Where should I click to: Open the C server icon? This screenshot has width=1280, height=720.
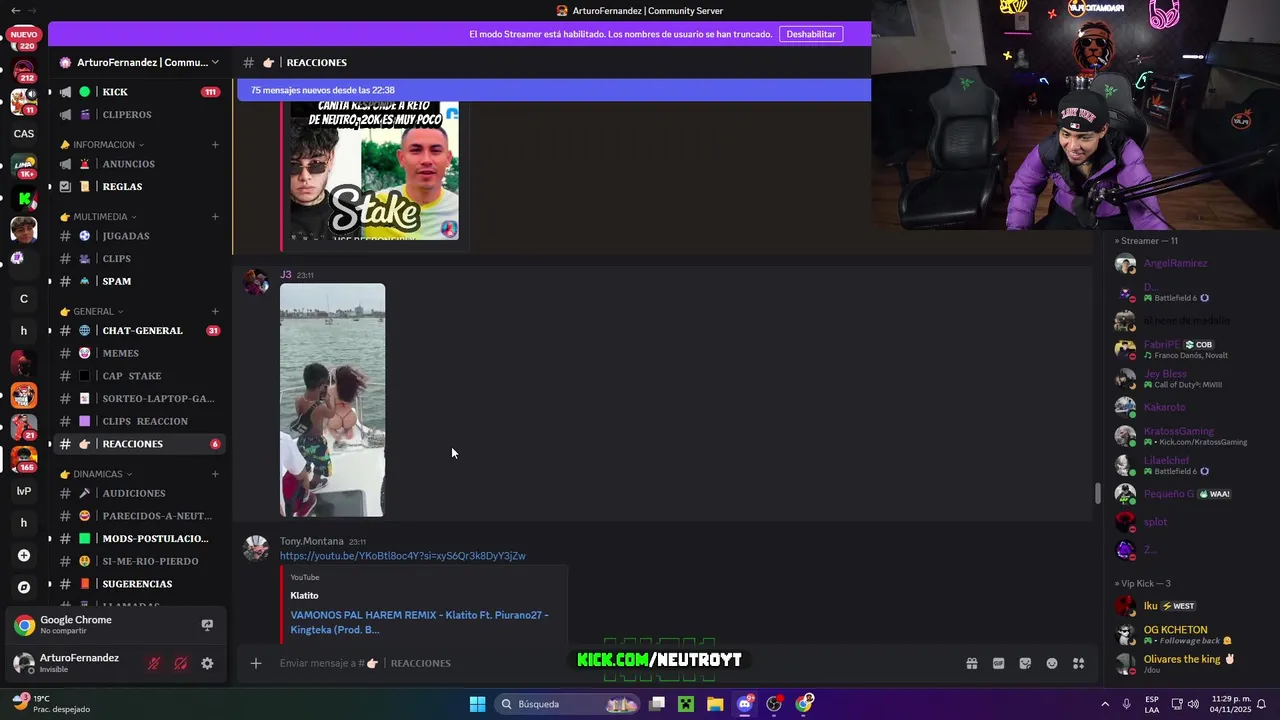click(x=24, y=299)
